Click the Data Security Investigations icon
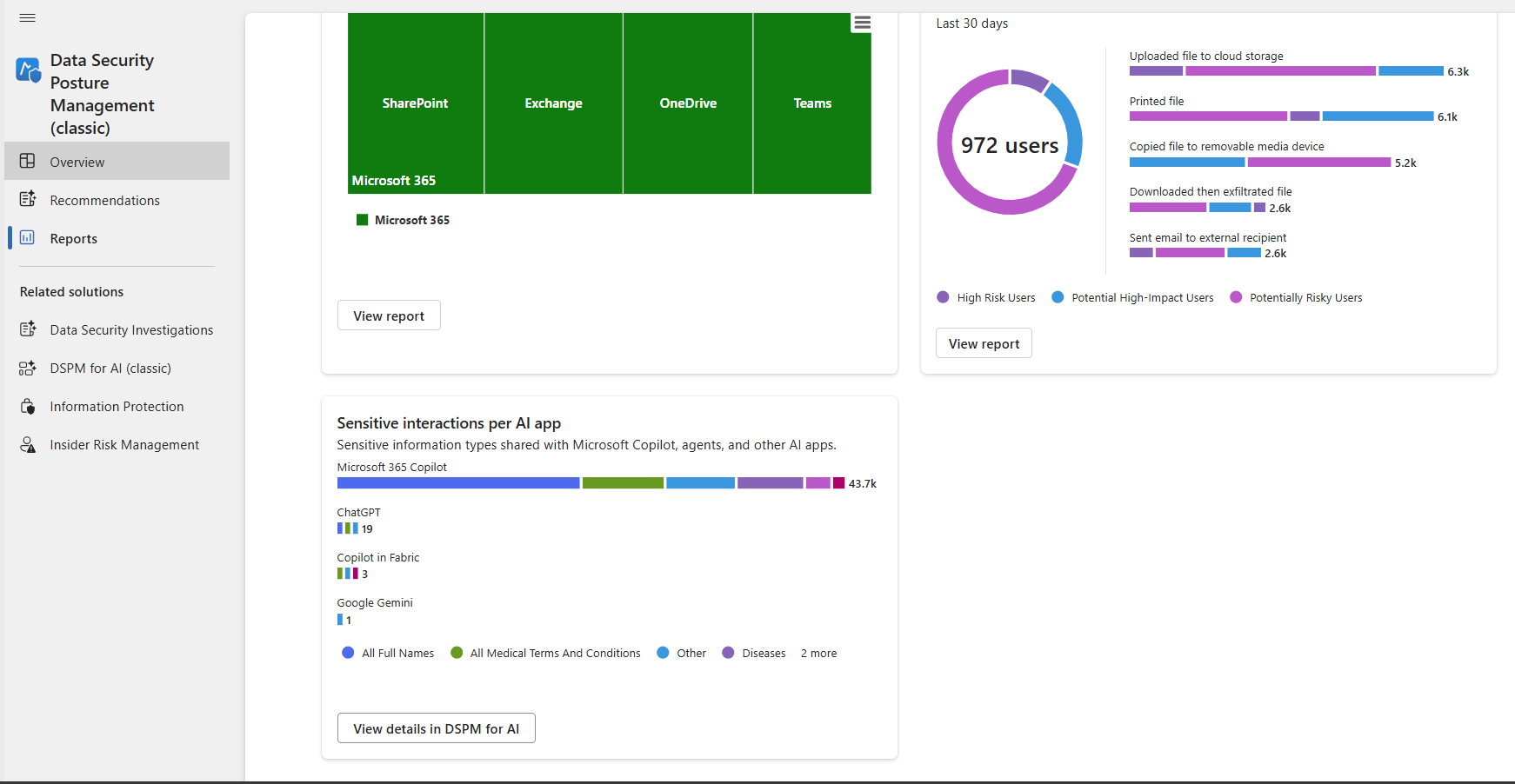Image resolution: width=1515 pixels, height=784 pixels. tap(28, 329)
